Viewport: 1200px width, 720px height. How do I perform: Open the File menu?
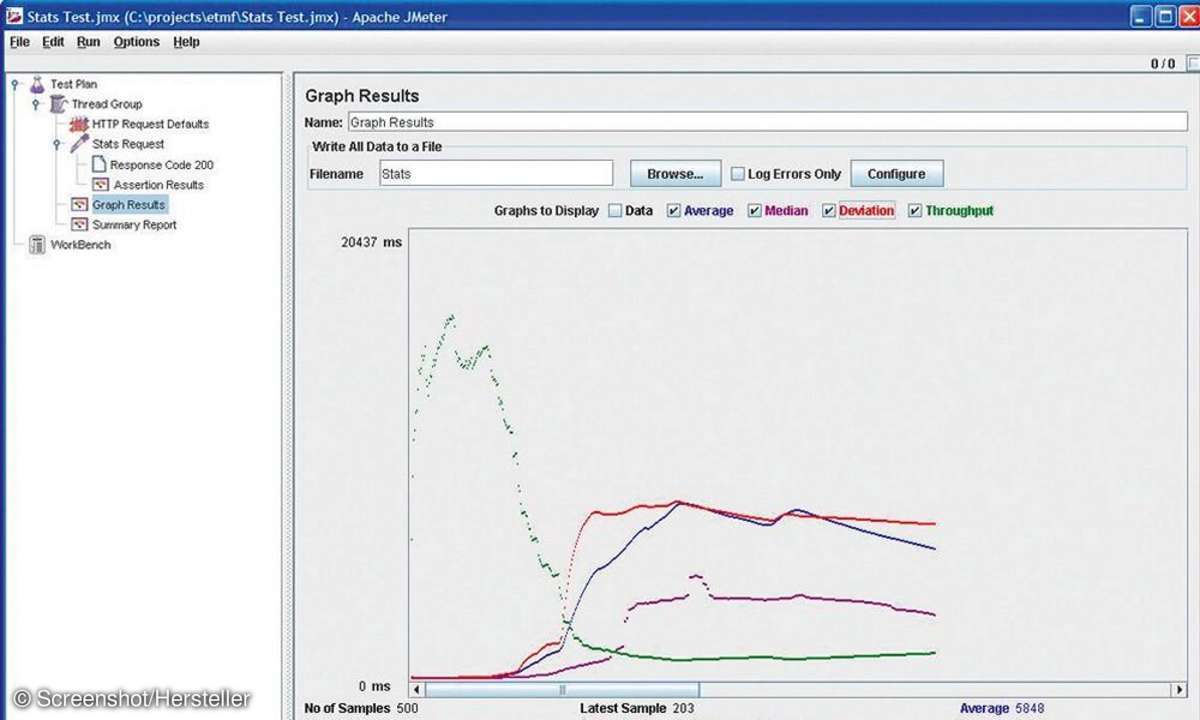coord(20,42)
